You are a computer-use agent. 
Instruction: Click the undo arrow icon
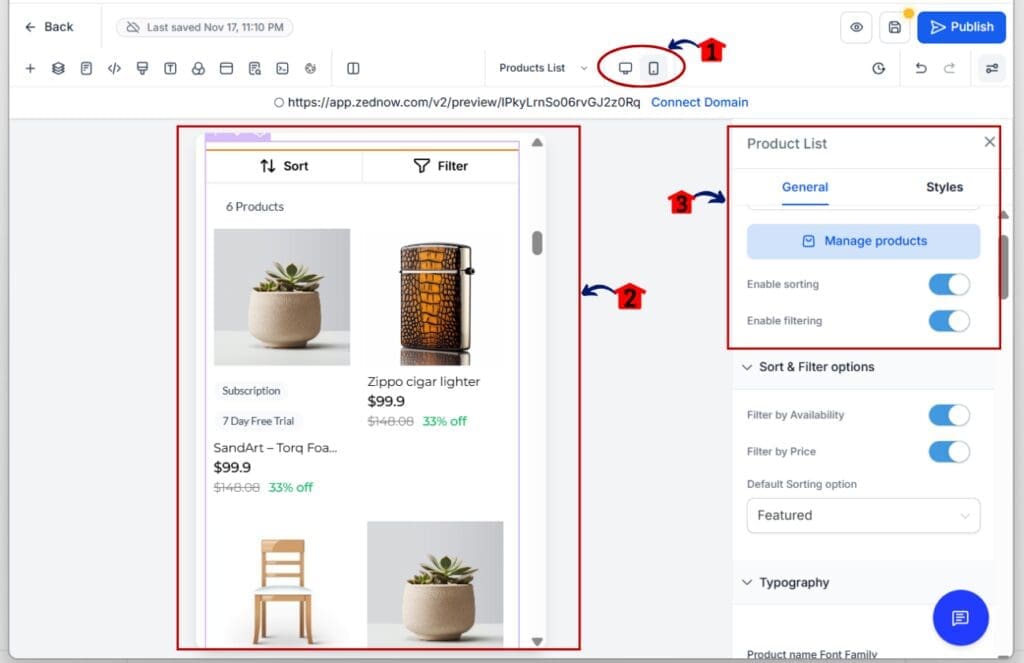(x=920, y=68)
